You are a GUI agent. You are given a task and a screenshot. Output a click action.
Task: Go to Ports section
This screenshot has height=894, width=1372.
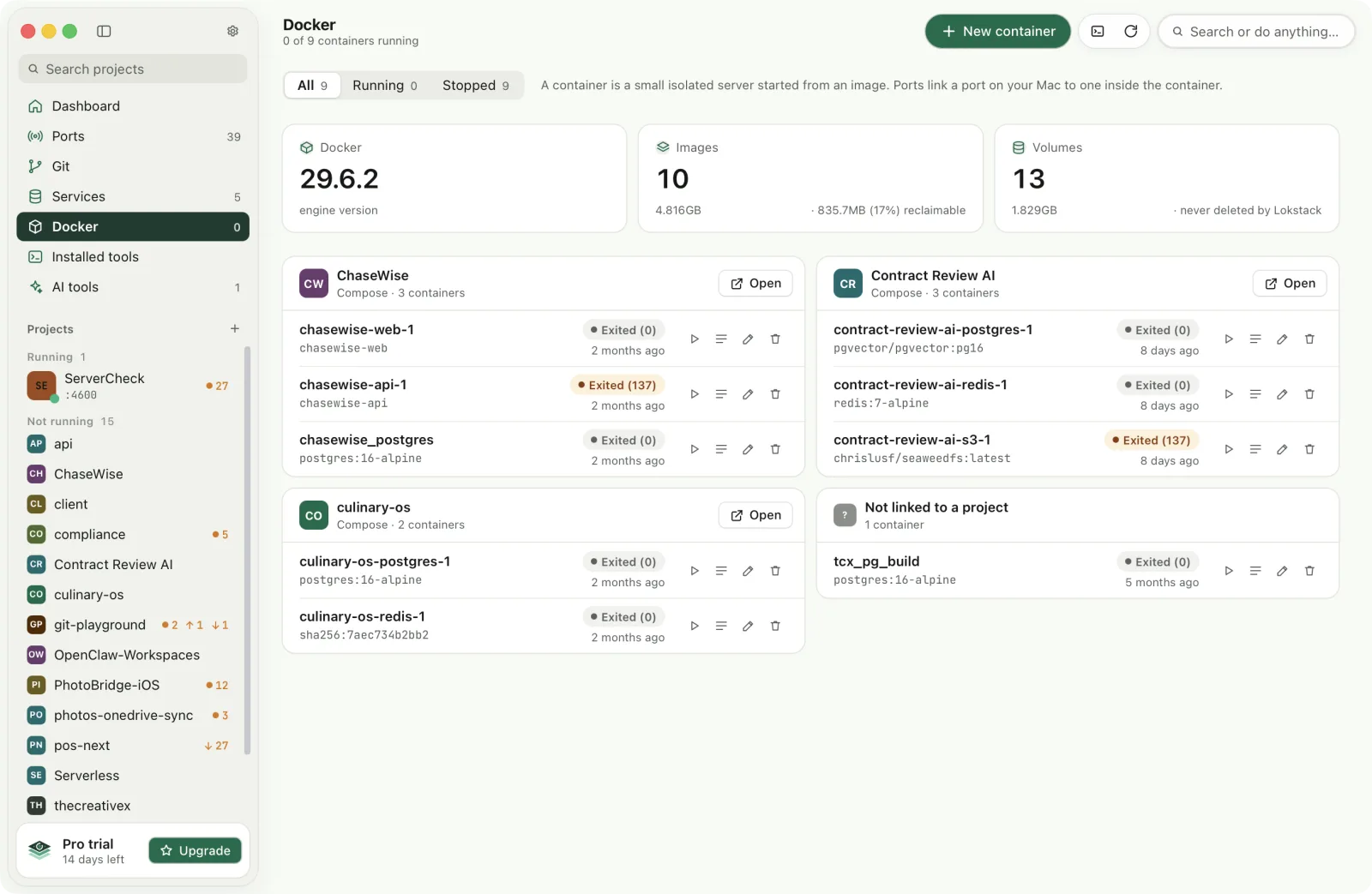133,136
